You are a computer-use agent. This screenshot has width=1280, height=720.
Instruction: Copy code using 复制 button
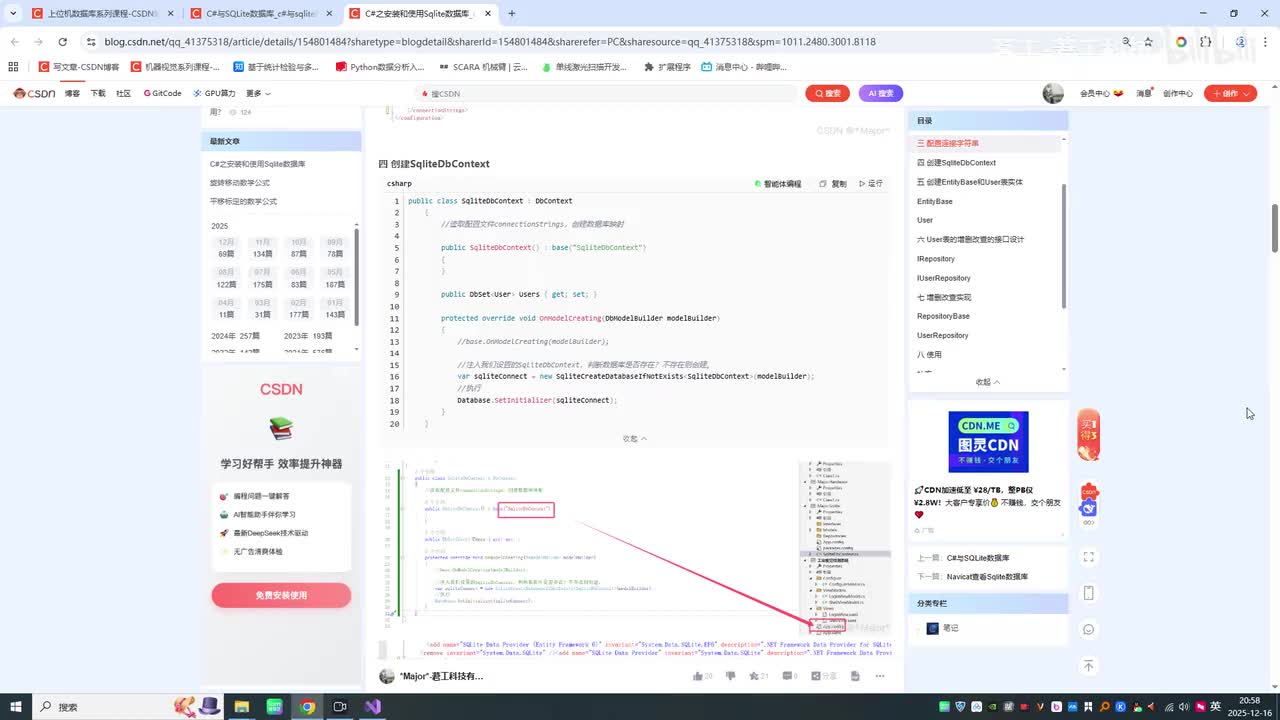pos(833,184)
